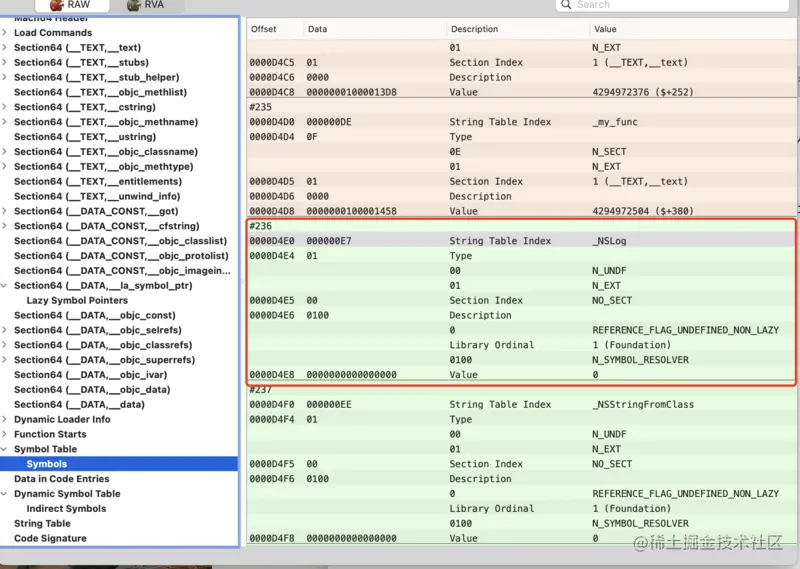
Task: Select Section64 (__TEXT,__unwind_info)
Action: click(x=97, y=196)
